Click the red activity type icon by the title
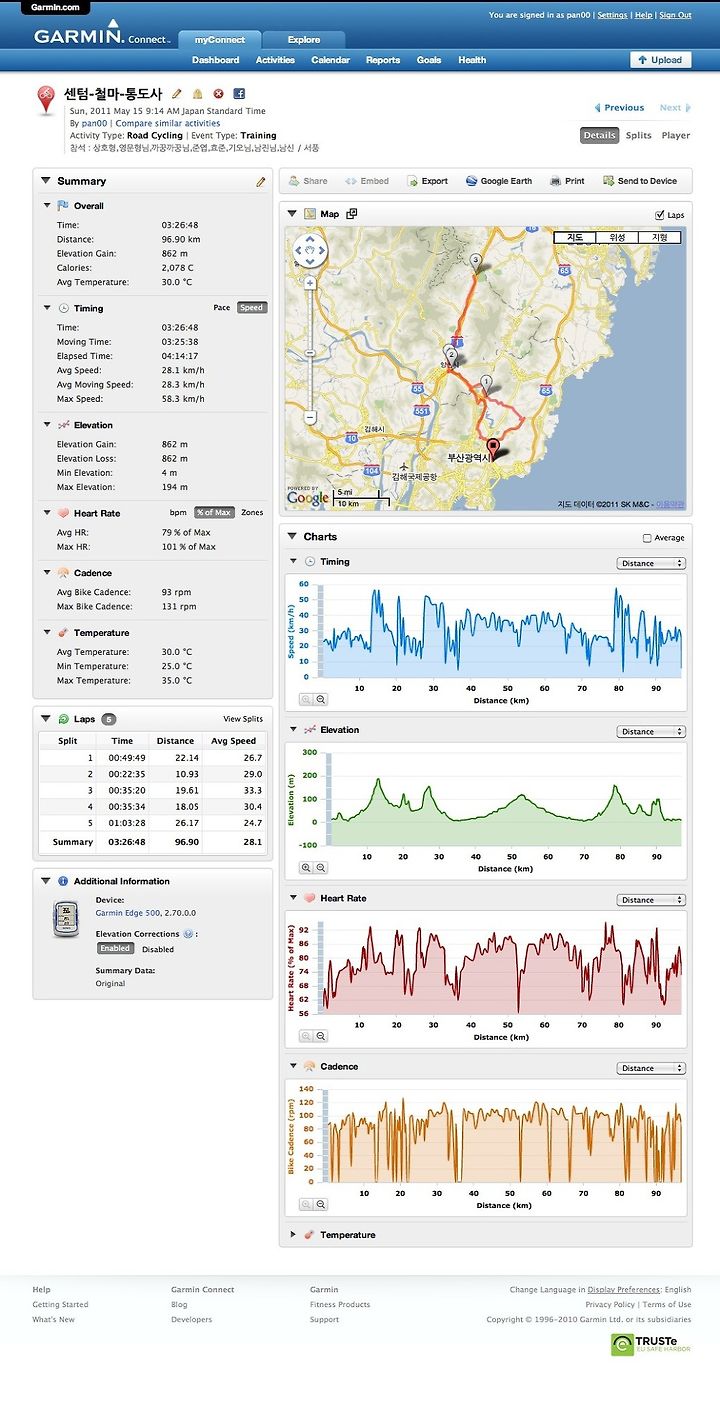 pyautogui.click(x=46, y=100)
